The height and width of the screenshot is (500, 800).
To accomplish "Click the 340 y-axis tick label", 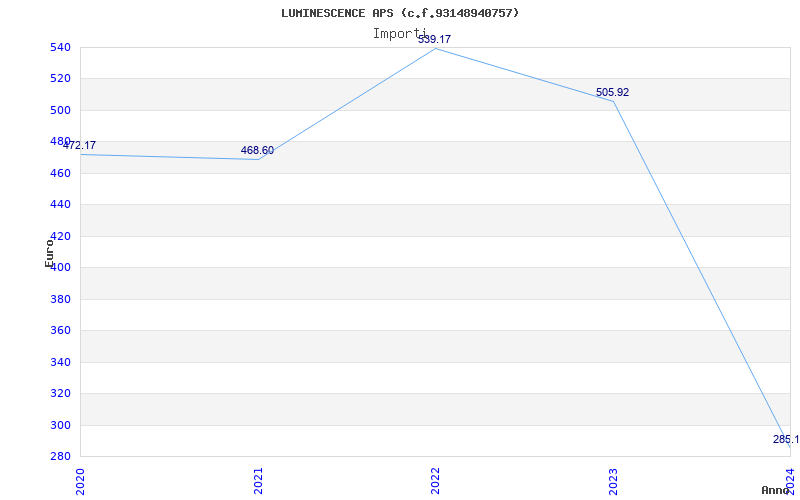I will pos(60,363).
